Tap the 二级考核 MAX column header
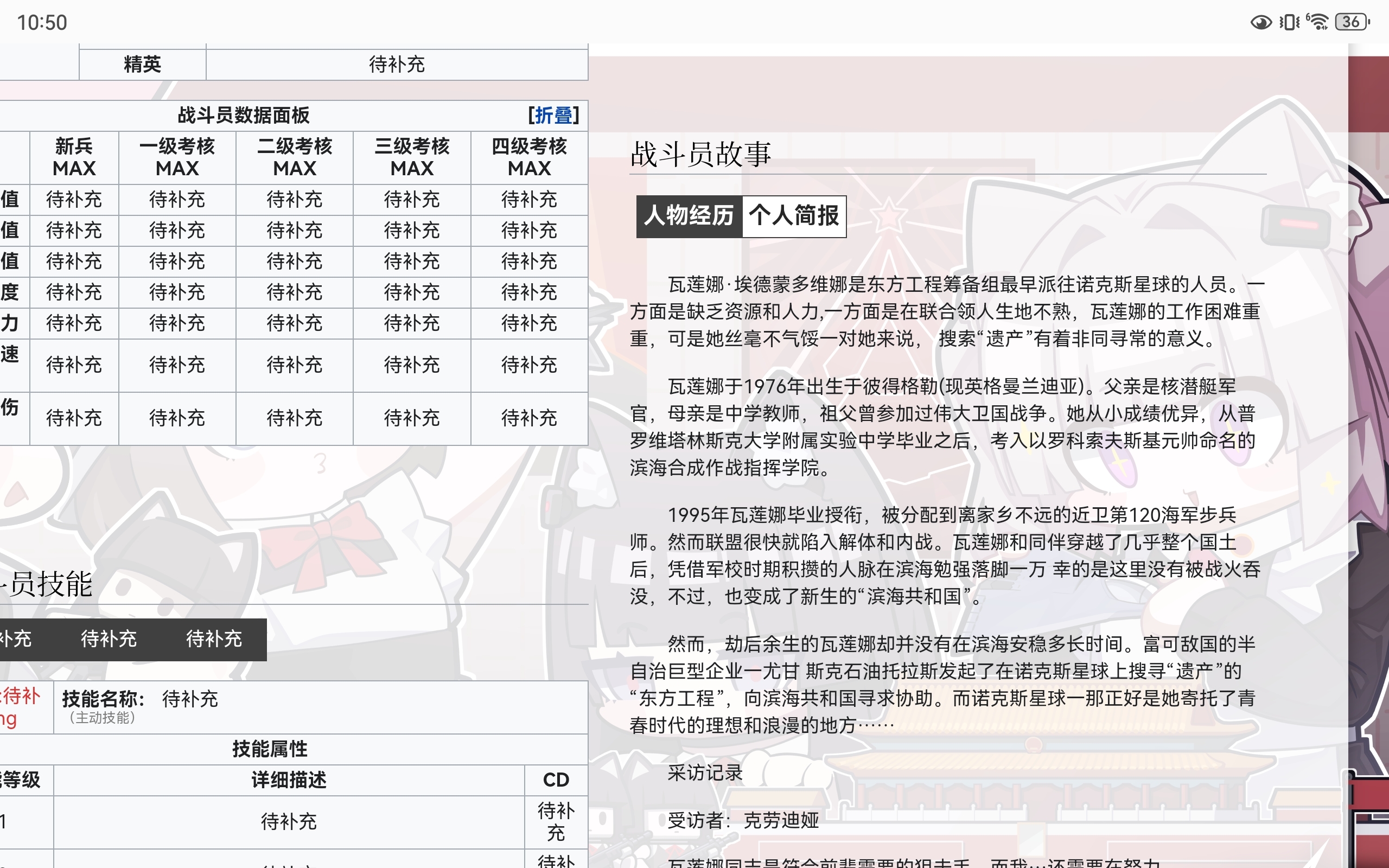 (x=295, y=157)
